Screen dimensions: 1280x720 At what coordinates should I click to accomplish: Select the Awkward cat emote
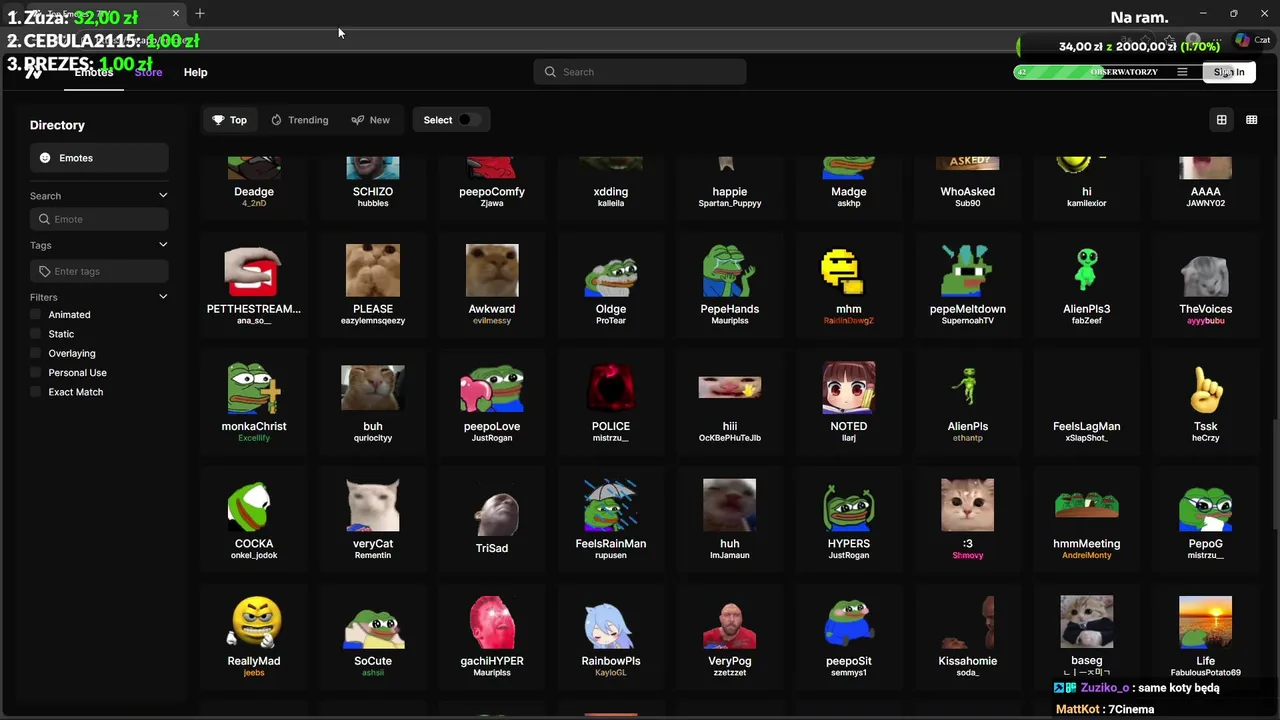pyautogui.click(x=492, y=271)
